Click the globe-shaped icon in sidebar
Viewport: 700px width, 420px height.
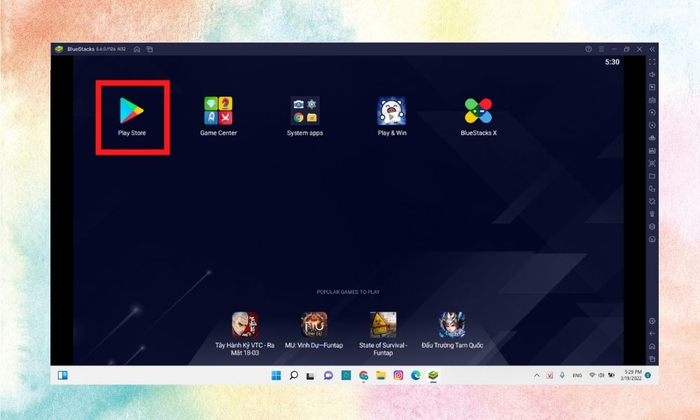point(652,227)
